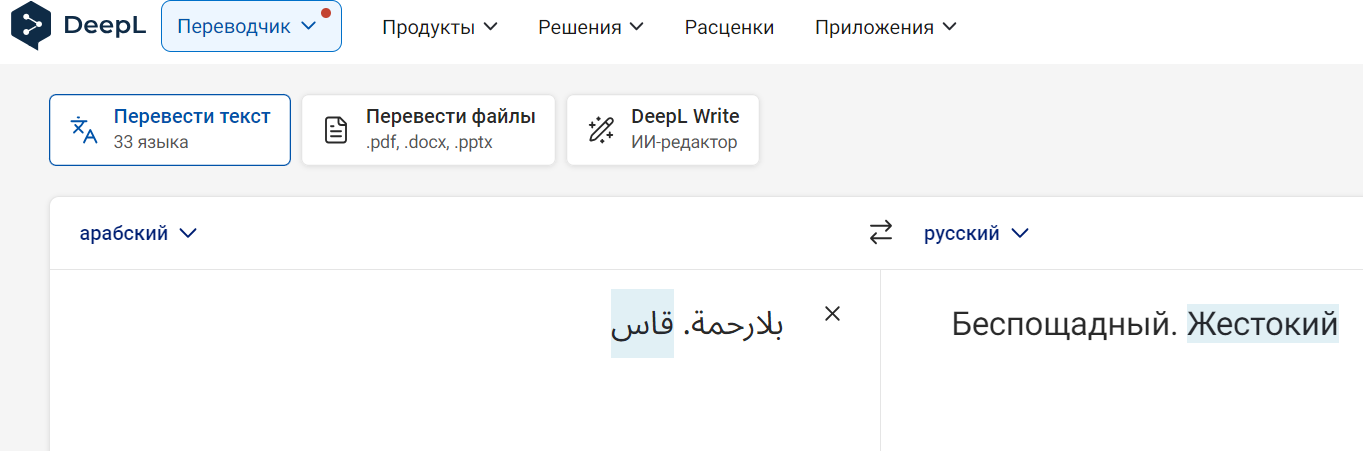The width and height of the screenshot is (1363, 451).
Task: Expand the Приложения menu
Action: point(885,27)
